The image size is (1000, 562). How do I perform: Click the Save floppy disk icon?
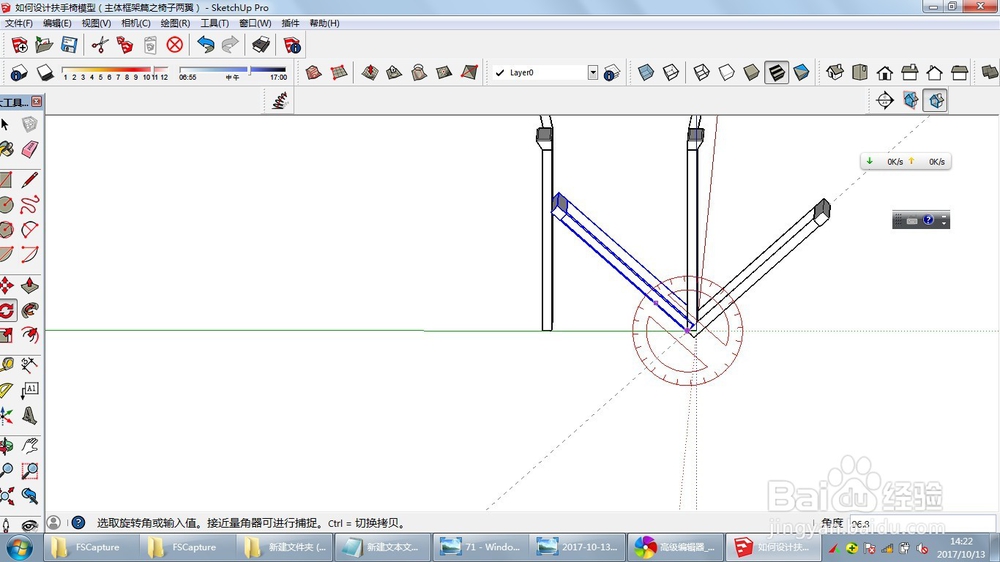pyautogui.click(x=69, y=45)
